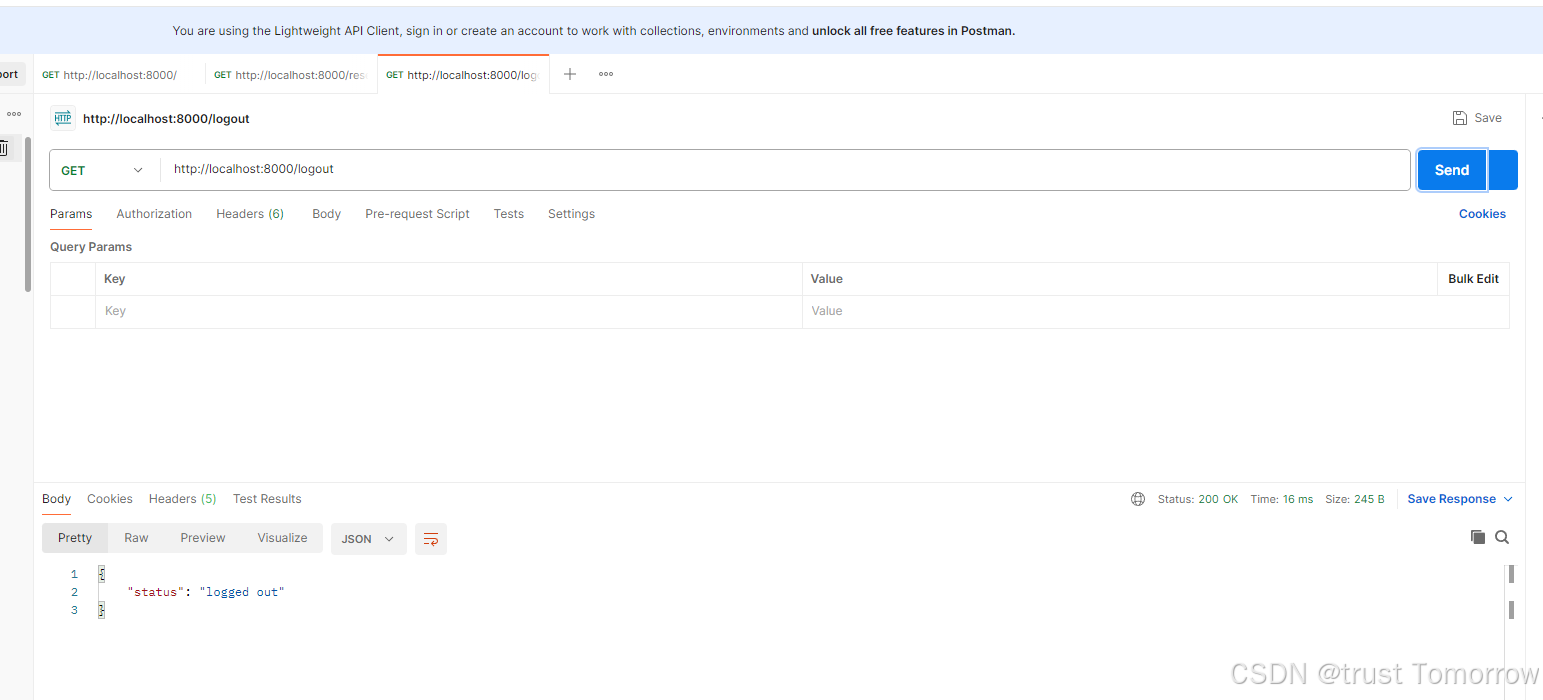Click the left sidebar scrollbar
Screen dimensions: 1543x700
click(x=28, y=215)
